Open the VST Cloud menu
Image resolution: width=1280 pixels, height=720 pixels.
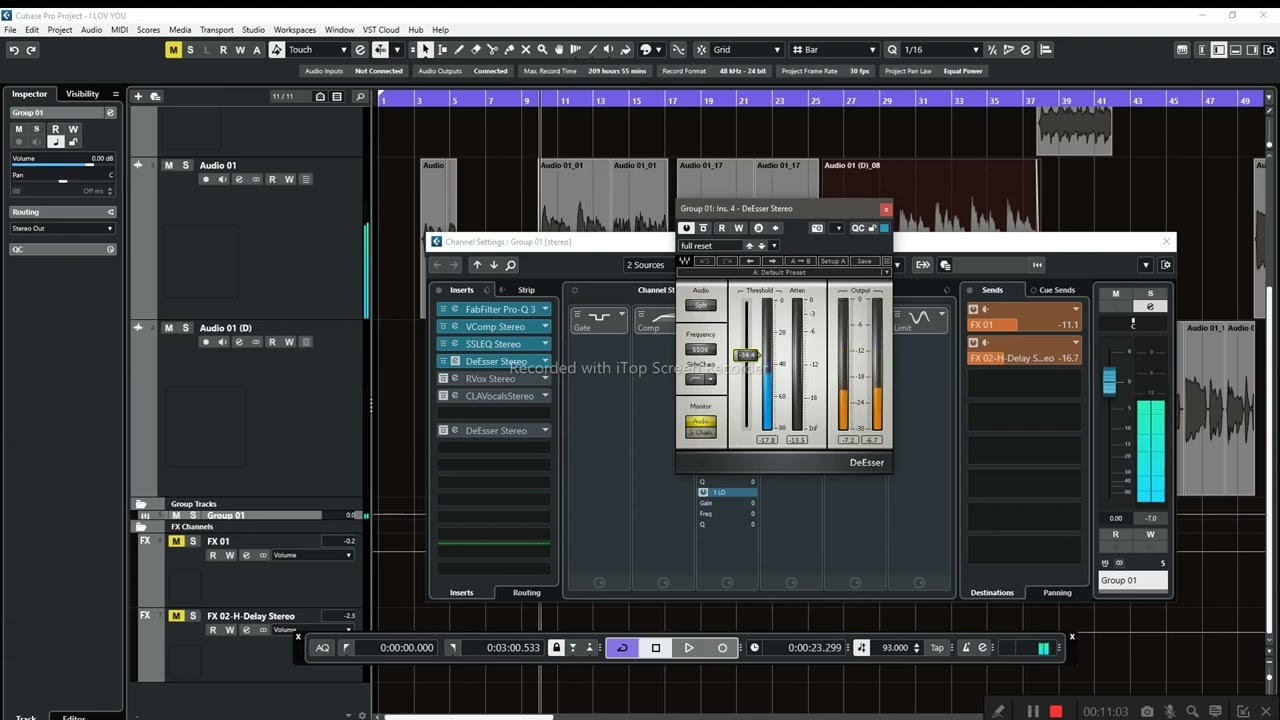[x=381, y=30]
